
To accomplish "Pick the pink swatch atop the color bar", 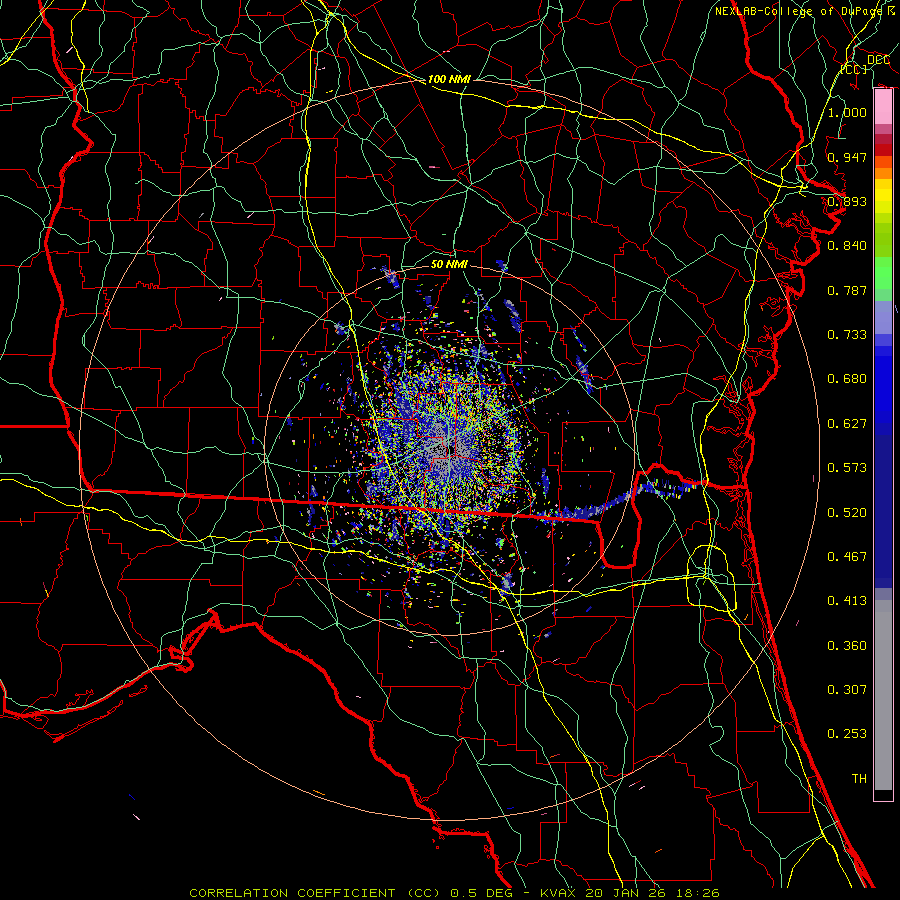I will coord(883,107).
